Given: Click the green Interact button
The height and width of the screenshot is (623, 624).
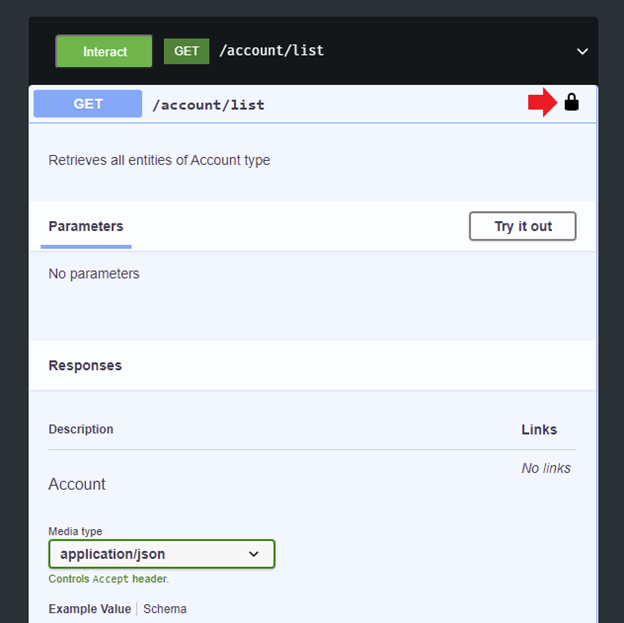Looking at the screenshot, I should [x=104, y=51].
